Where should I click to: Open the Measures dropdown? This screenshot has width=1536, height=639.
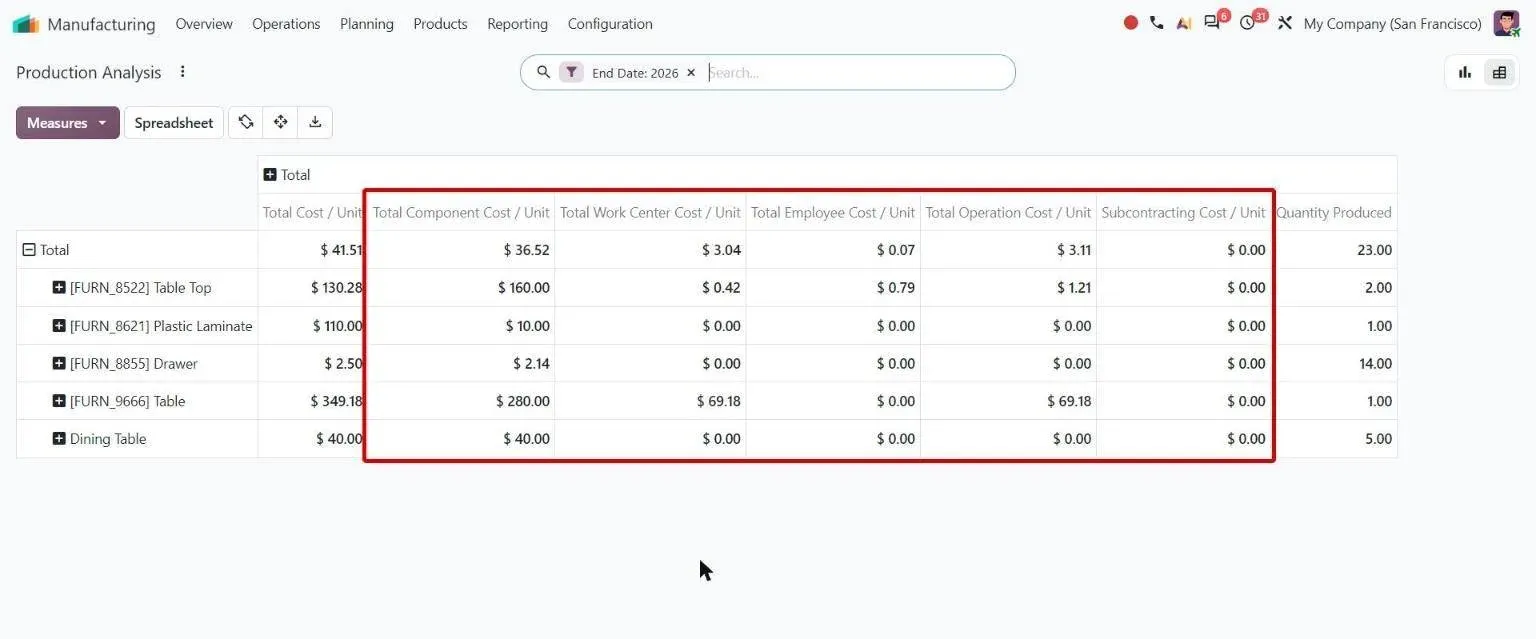(x=67, y=123)
